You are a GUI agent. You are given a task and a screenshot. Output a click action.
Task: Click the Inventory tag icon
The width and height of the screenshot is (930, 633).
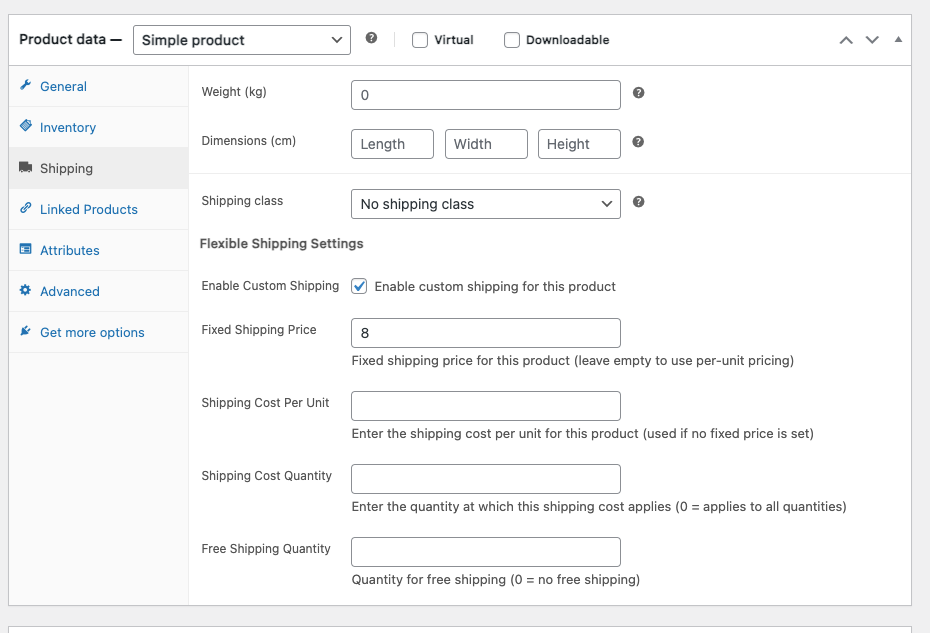point(26,127)
